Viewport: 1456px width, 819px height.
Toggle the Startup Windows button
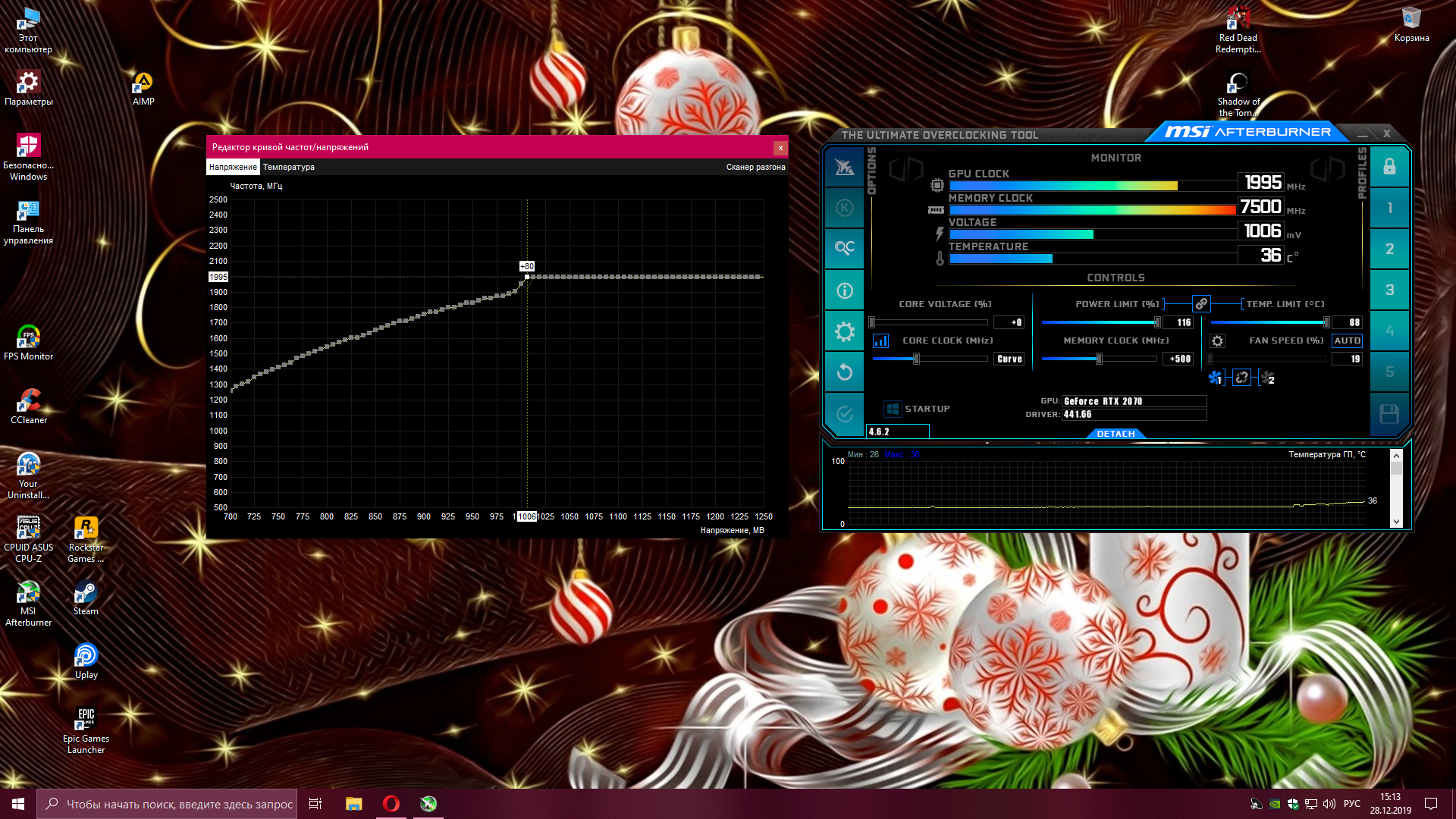click(x=893, y=409)
